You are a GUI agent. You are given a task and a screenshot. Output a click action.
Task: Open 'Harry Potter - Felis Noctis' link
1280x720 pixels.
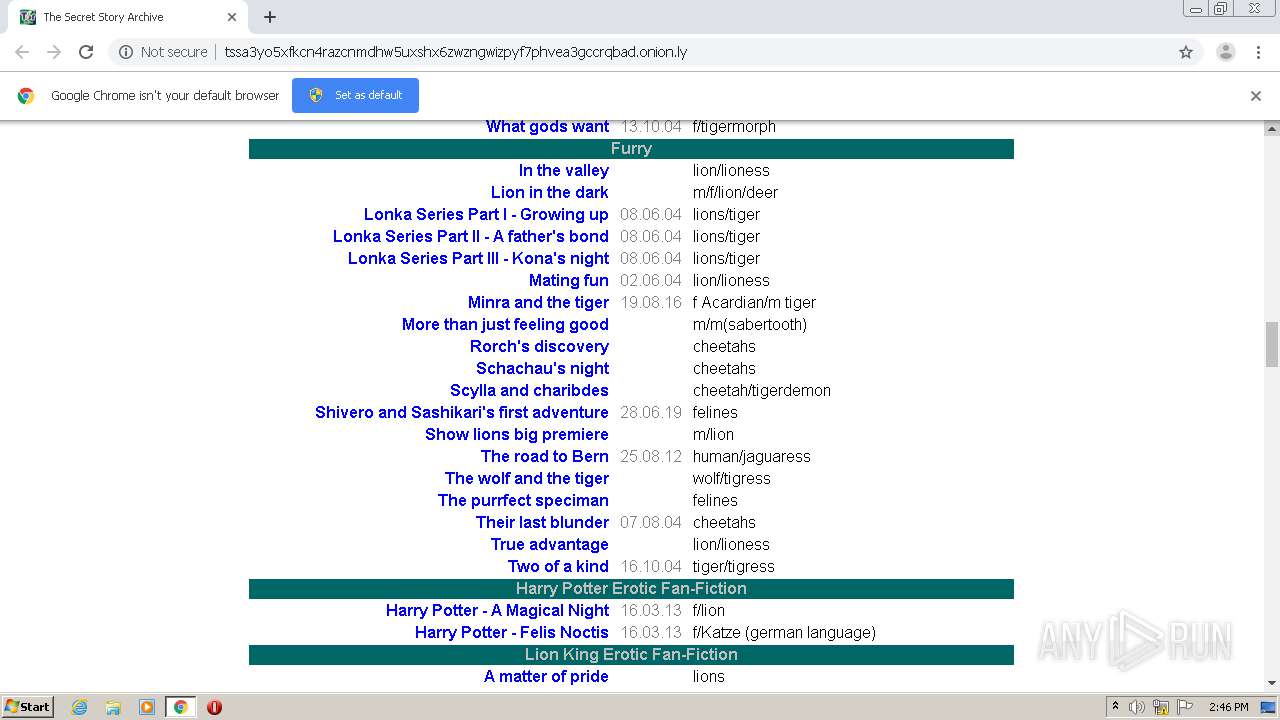512,632
